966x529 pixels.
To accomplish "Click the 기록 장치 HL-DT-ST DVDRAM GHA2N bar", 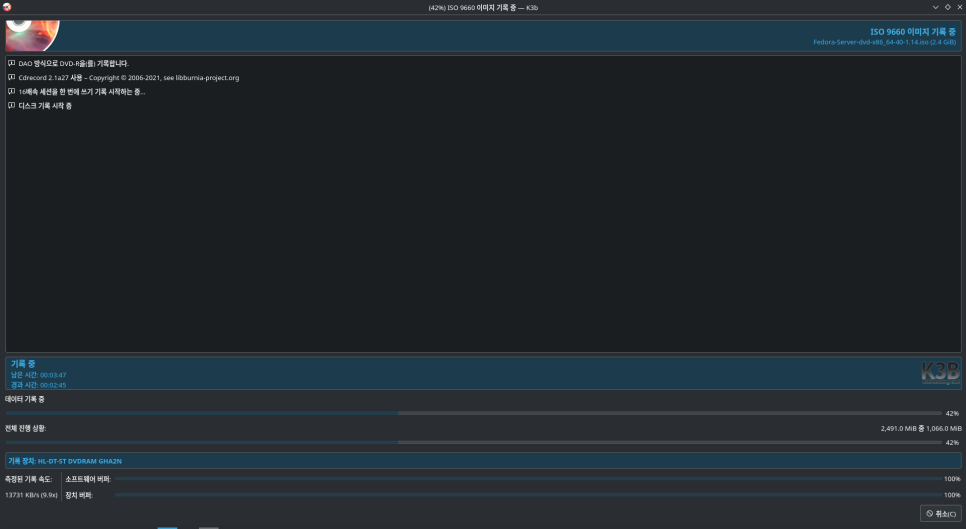I will (x=483, y=461).
